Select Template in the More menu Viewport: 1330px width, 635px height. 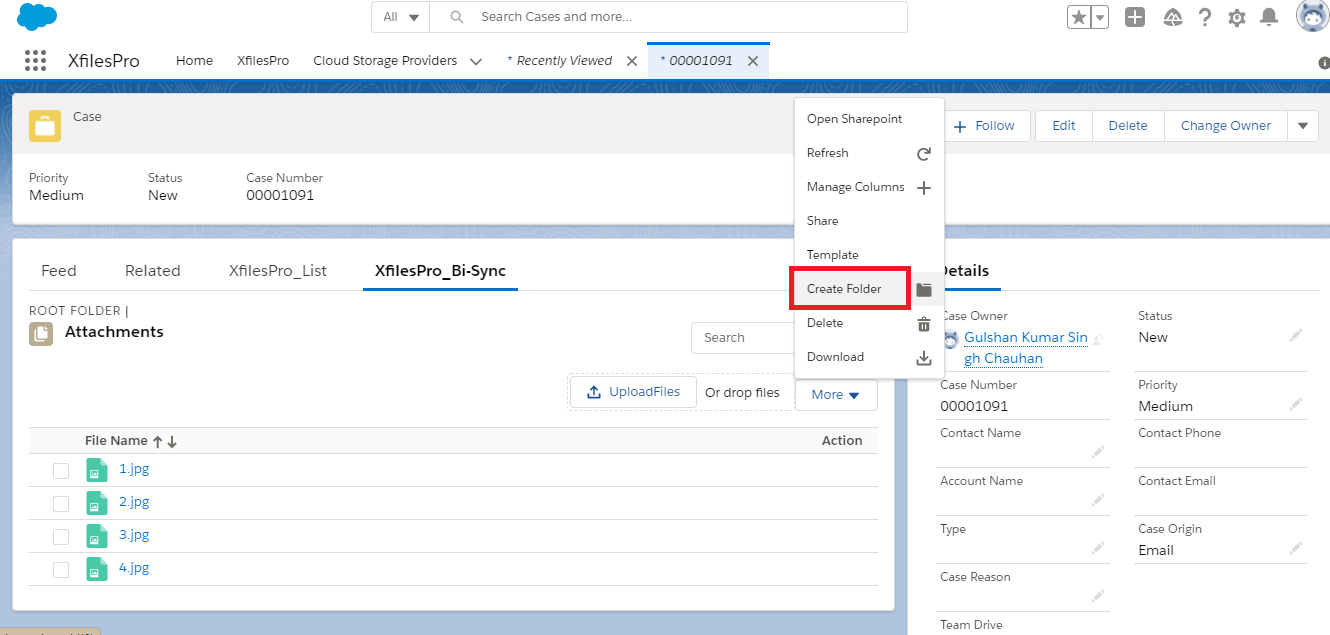click(869, 255)
